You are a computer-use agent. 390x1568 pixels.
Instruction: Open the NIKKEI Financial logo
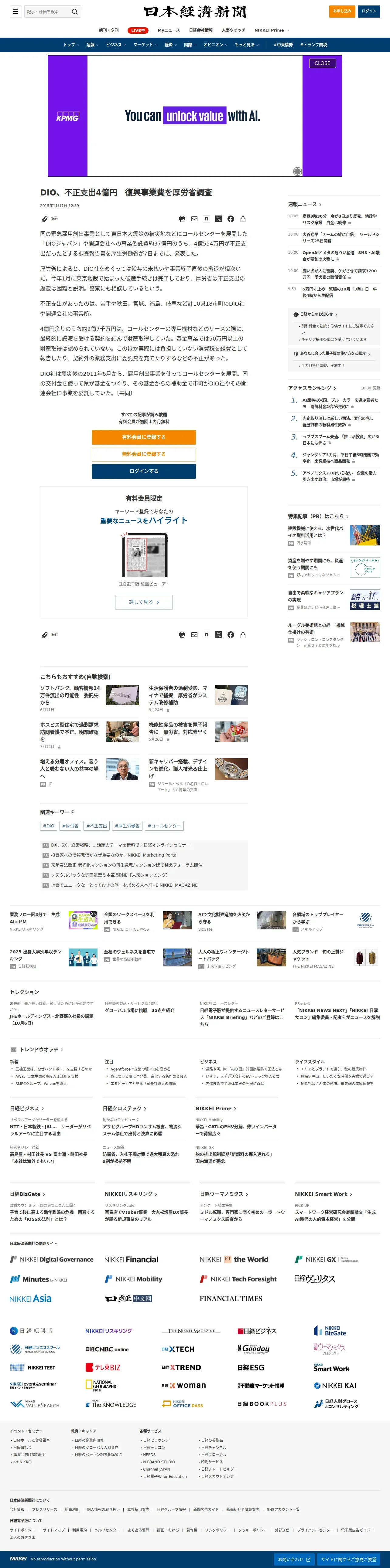pos(131,1259)
